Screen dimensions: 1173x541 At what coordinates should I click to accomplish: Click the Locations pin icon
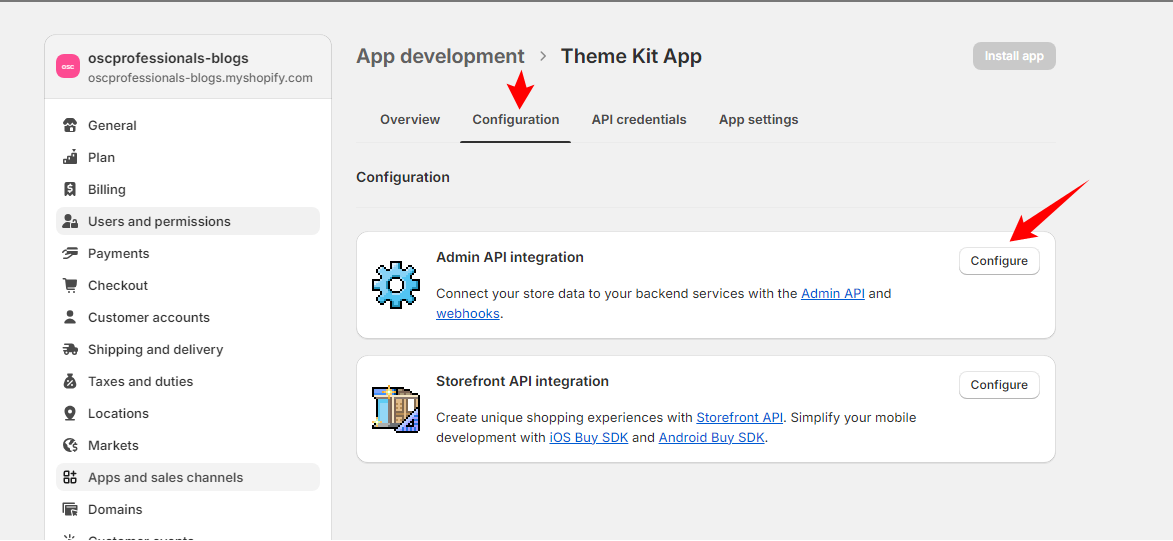70,413
